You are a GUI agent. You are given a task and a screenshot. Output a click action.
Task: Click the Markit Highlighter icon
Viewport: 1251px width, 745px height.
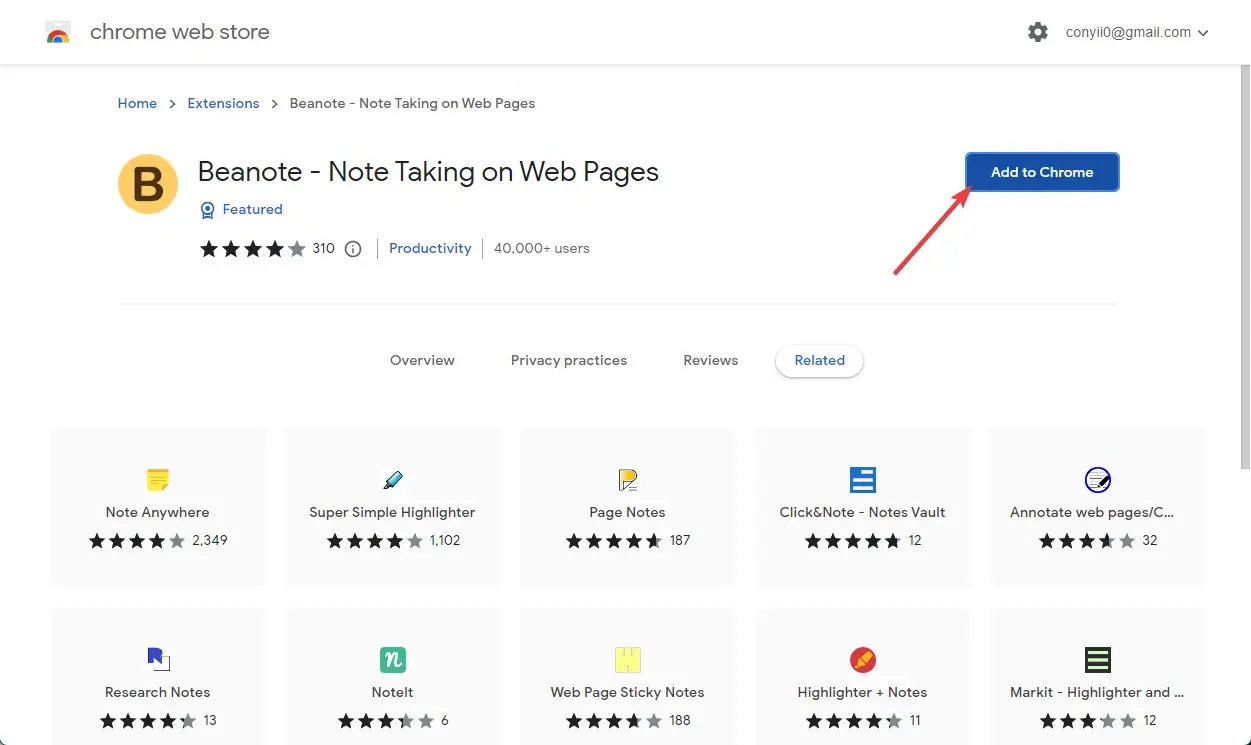(x=1098, y=660)
